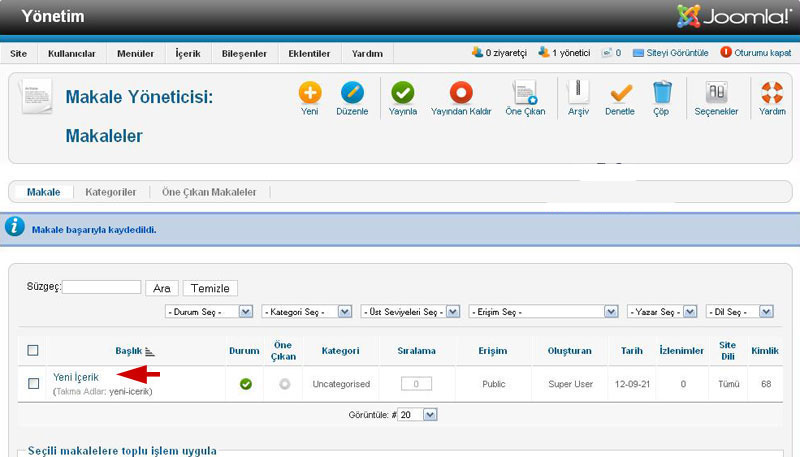Sort by Site Dili column header
Viewport: 800px width, 457px height.
[728, 351]
